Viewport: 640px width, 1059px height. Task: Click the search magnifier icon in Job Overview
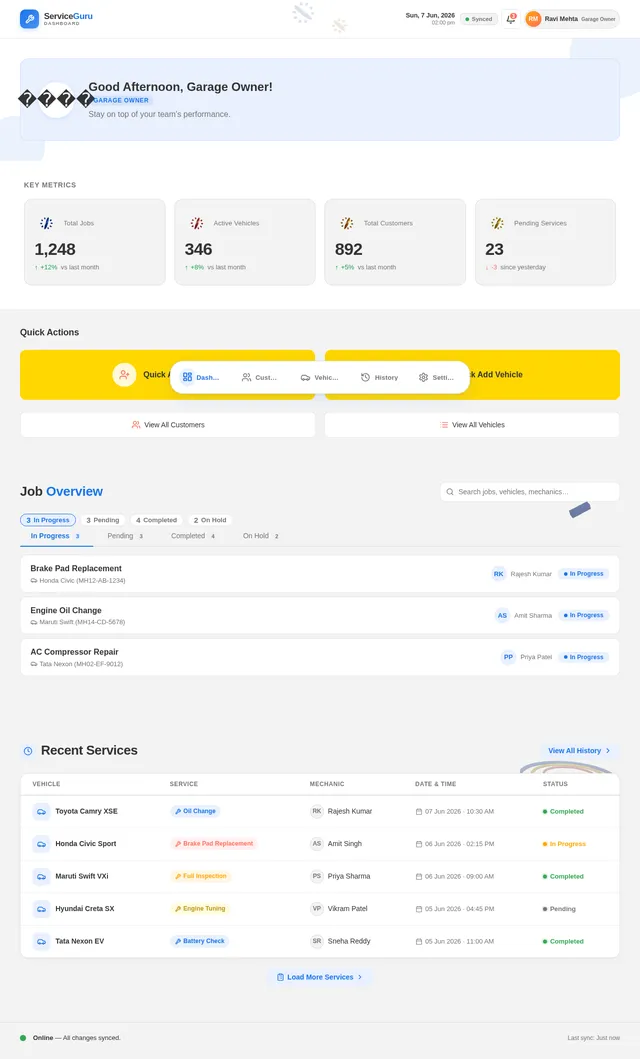point(450,492)
